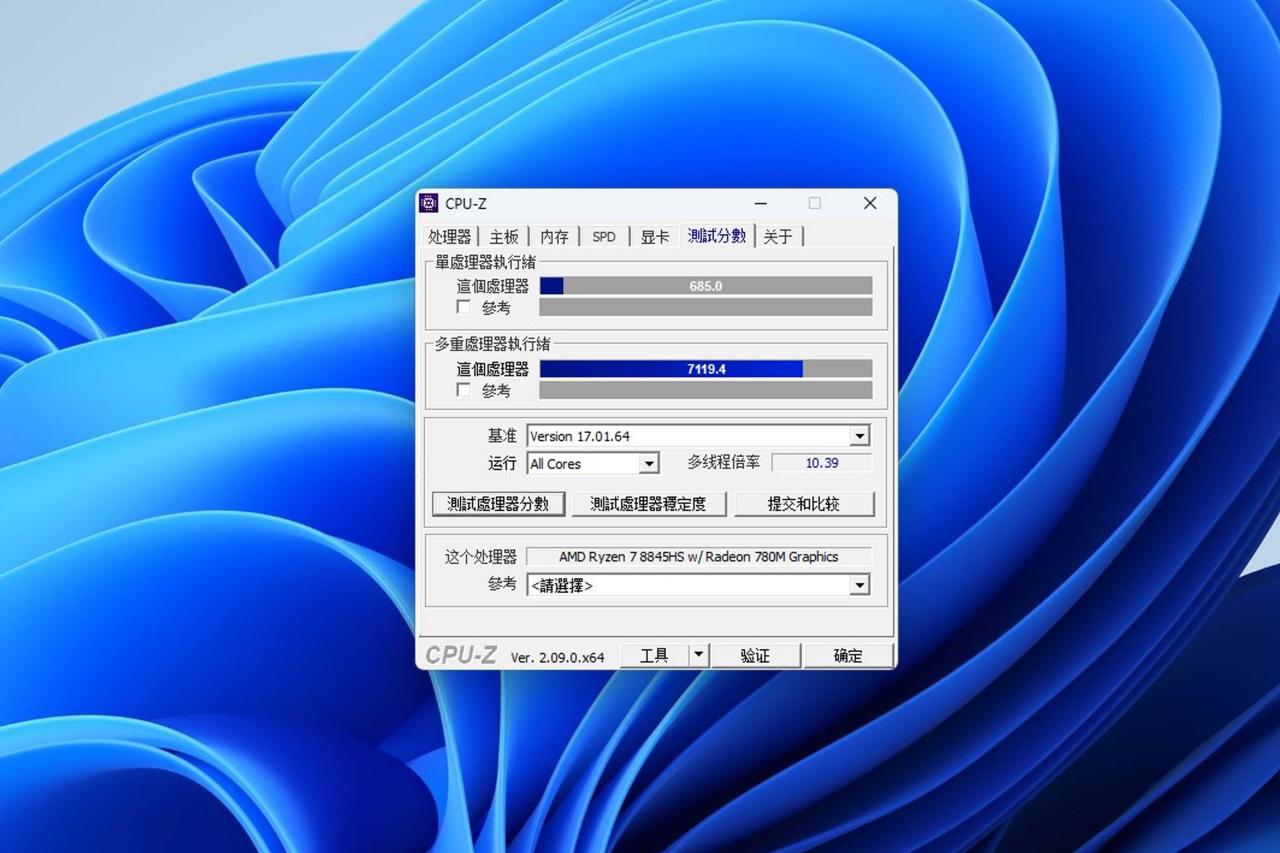Image resolution: width=1280 pixels, height=853 pixels.
Task: Open the 处理器 tab
Action: [x=449, y=236]
